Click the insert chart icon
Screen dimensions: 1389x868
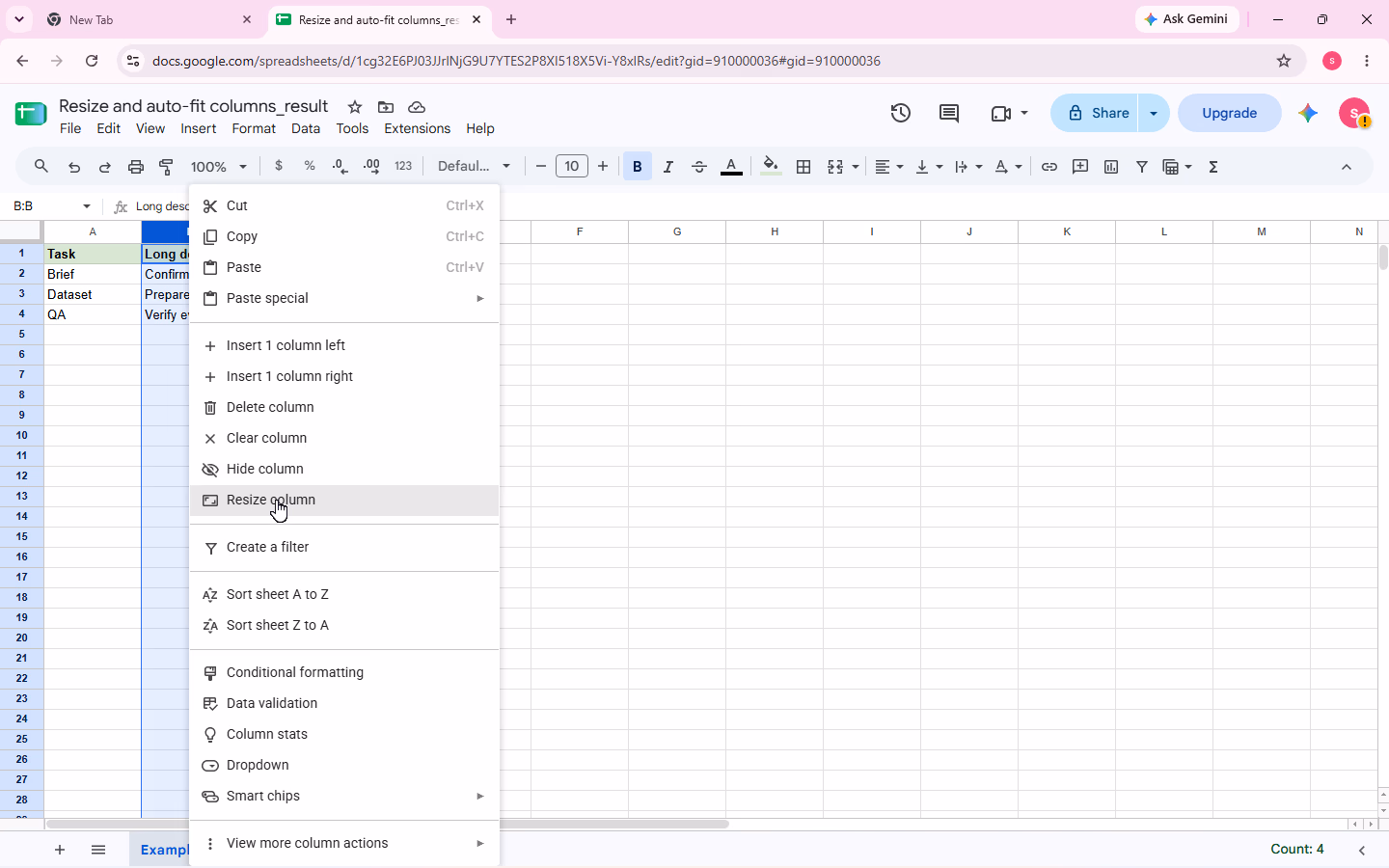[1111, 167]
